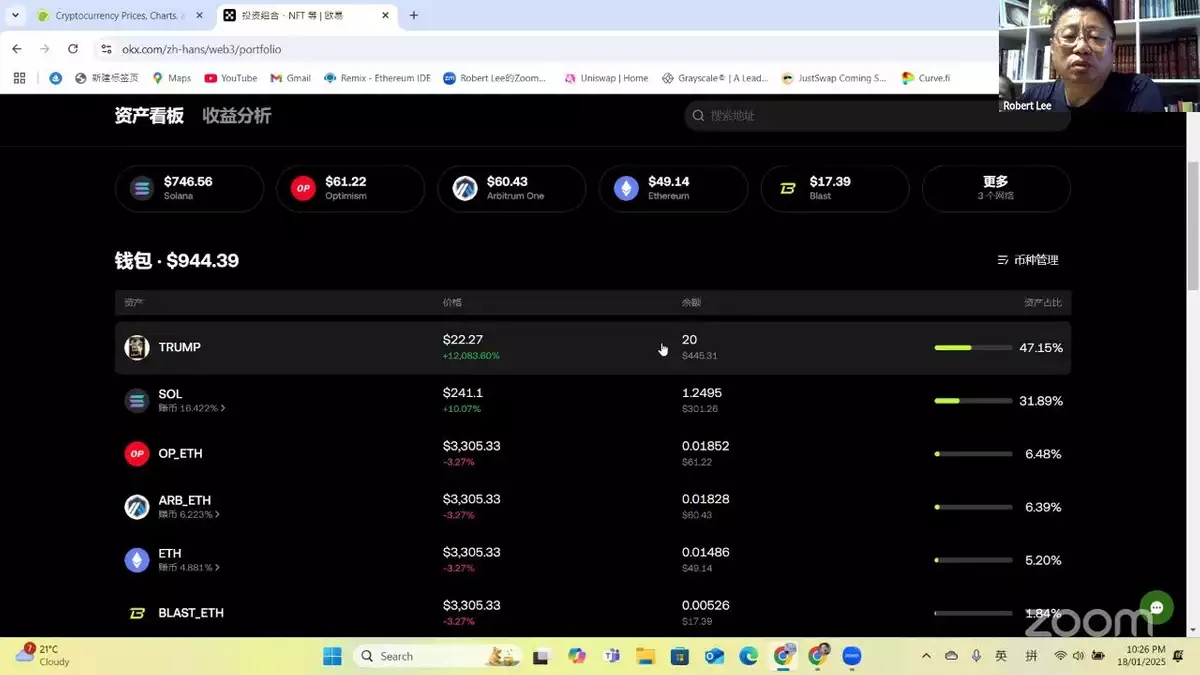
Task: Click the 余额 column header
Action: pos(691,302)
